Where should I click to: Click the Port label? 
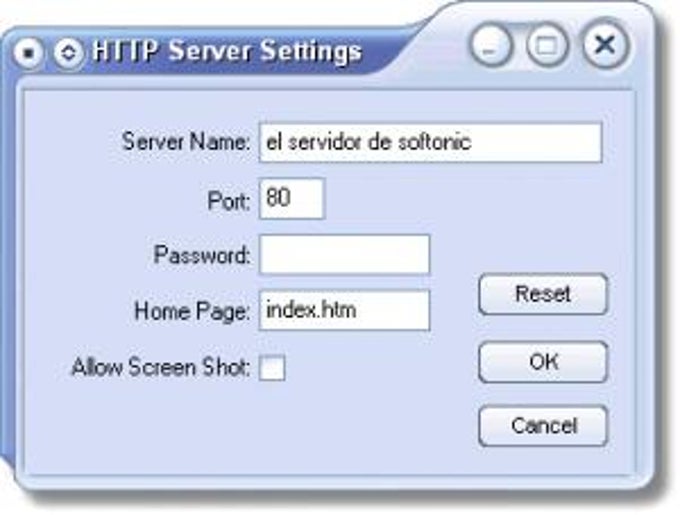click(229, 201)
